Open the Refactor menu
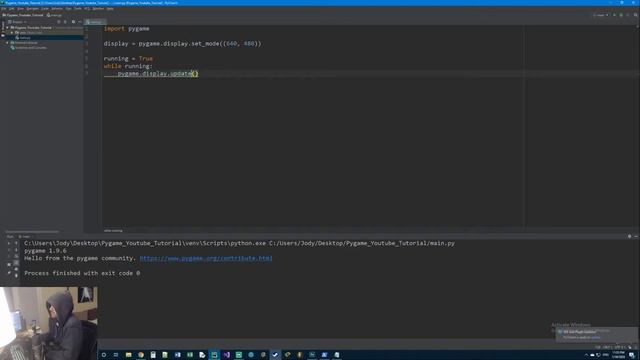Image resolution: width=640 pixels, height=360 pixels. 57,9
